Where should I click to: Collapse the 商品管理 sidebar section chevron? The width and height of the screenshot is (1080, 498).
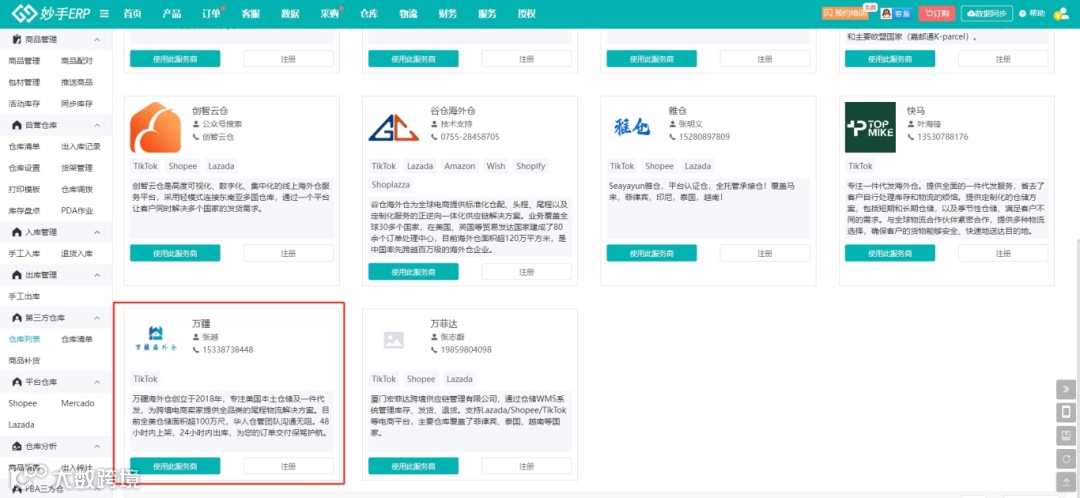click(97, 40)
